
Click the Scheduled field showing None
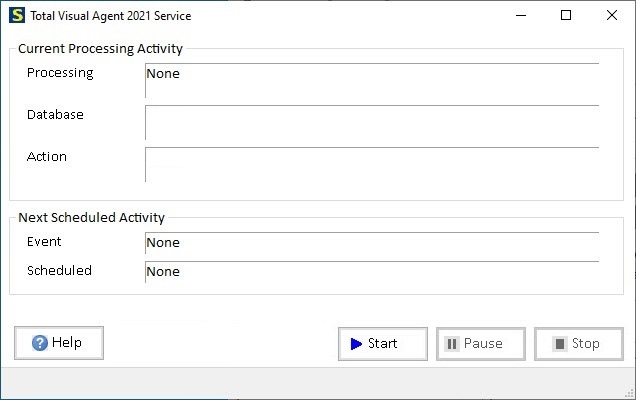coord(371,272)
